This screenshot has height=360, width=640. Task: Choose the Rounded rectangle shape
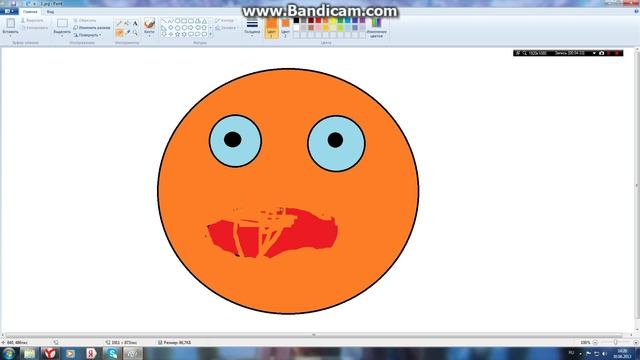point(191,21)
